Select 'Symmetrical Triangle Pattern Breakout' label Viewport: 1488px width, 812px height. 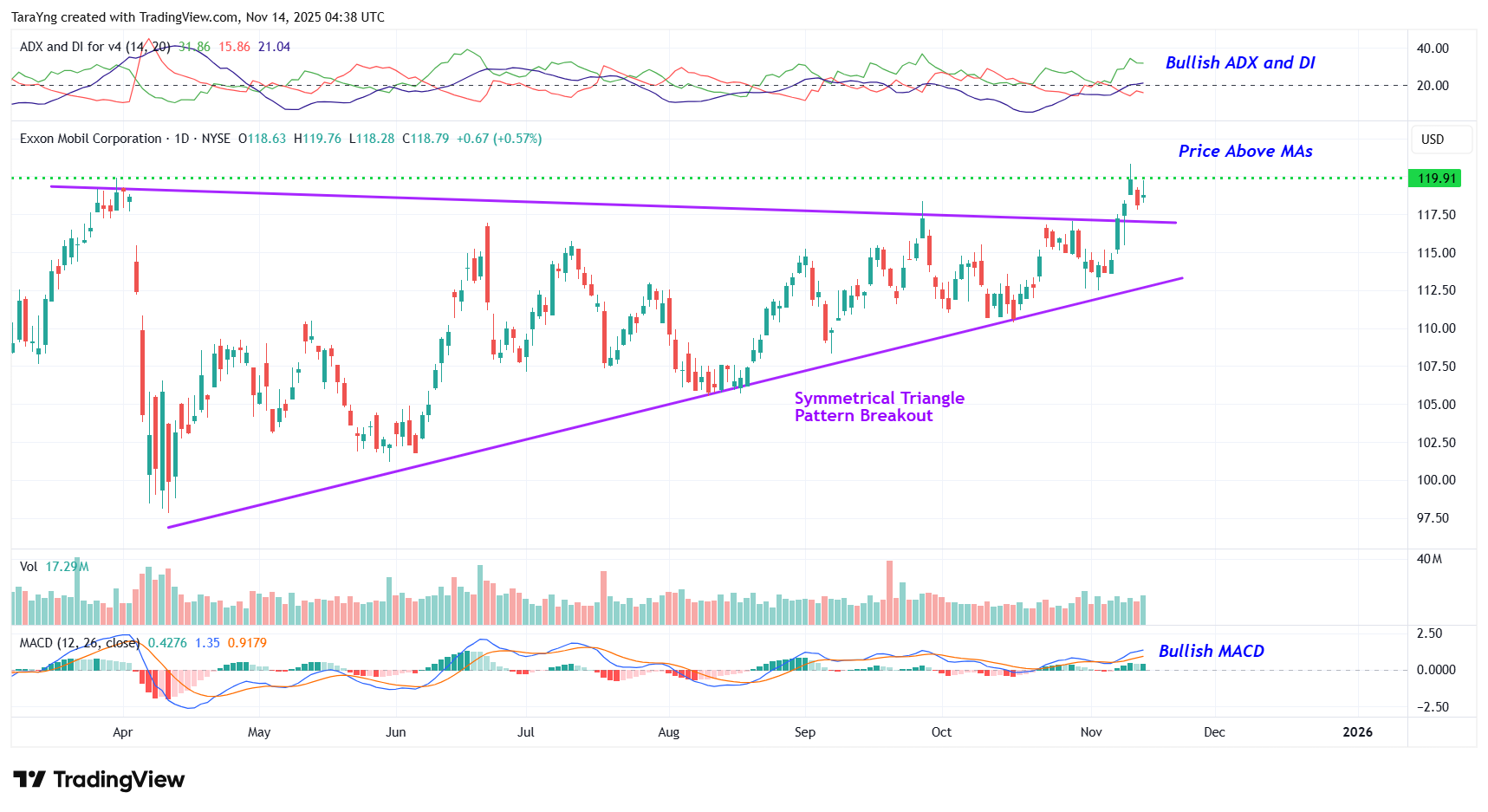[879, 406]
